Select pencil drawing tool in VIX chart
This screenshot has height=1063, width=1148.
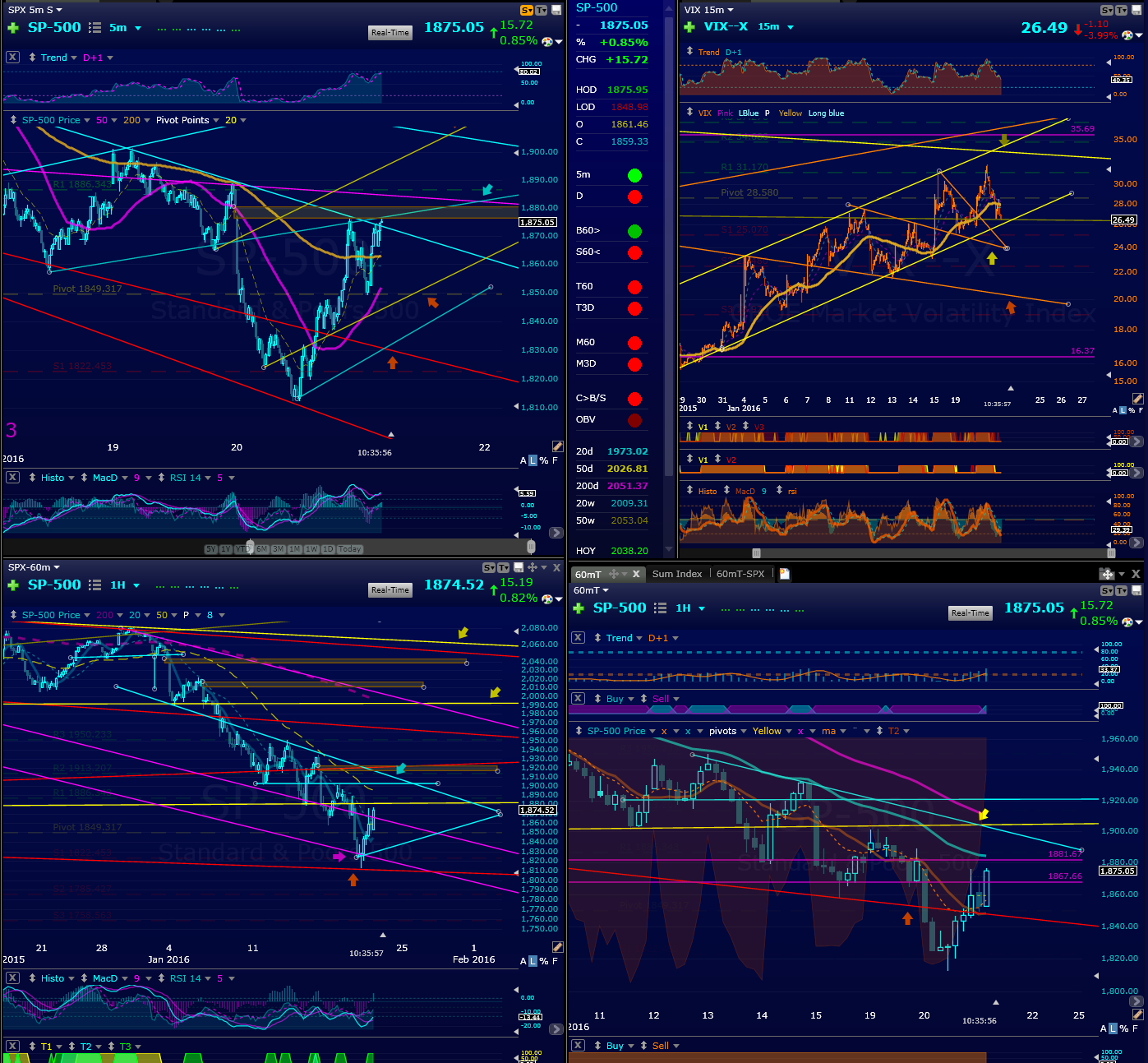point(1137,399)
